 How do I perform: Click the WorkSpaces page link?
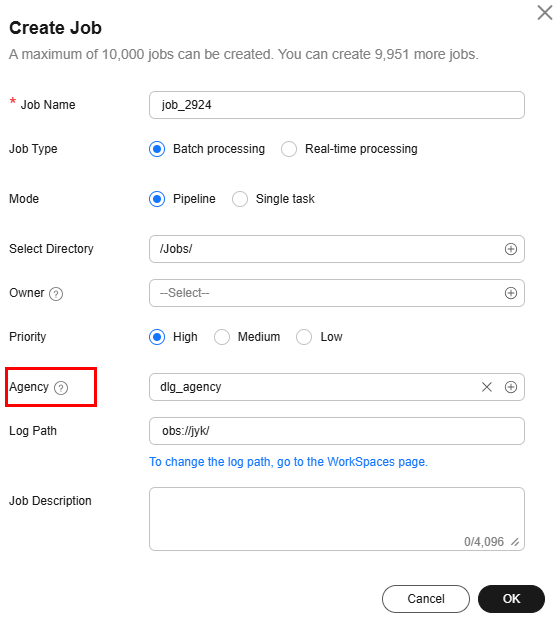pyautogui.click(x=288, y=462)
